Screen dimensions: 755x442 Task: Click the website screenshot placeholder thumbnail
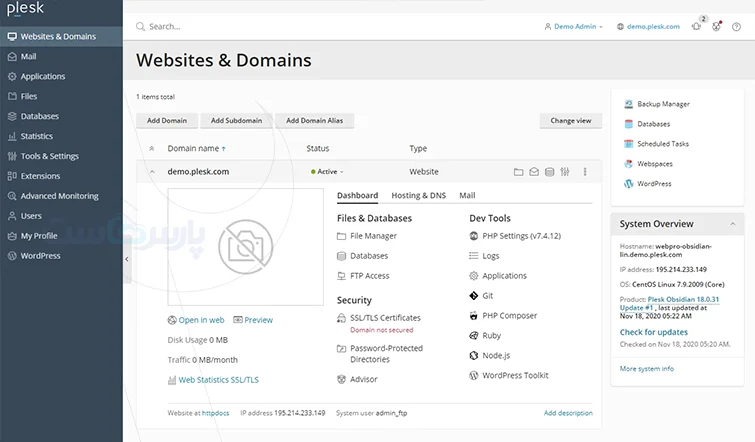coord(246,247)
